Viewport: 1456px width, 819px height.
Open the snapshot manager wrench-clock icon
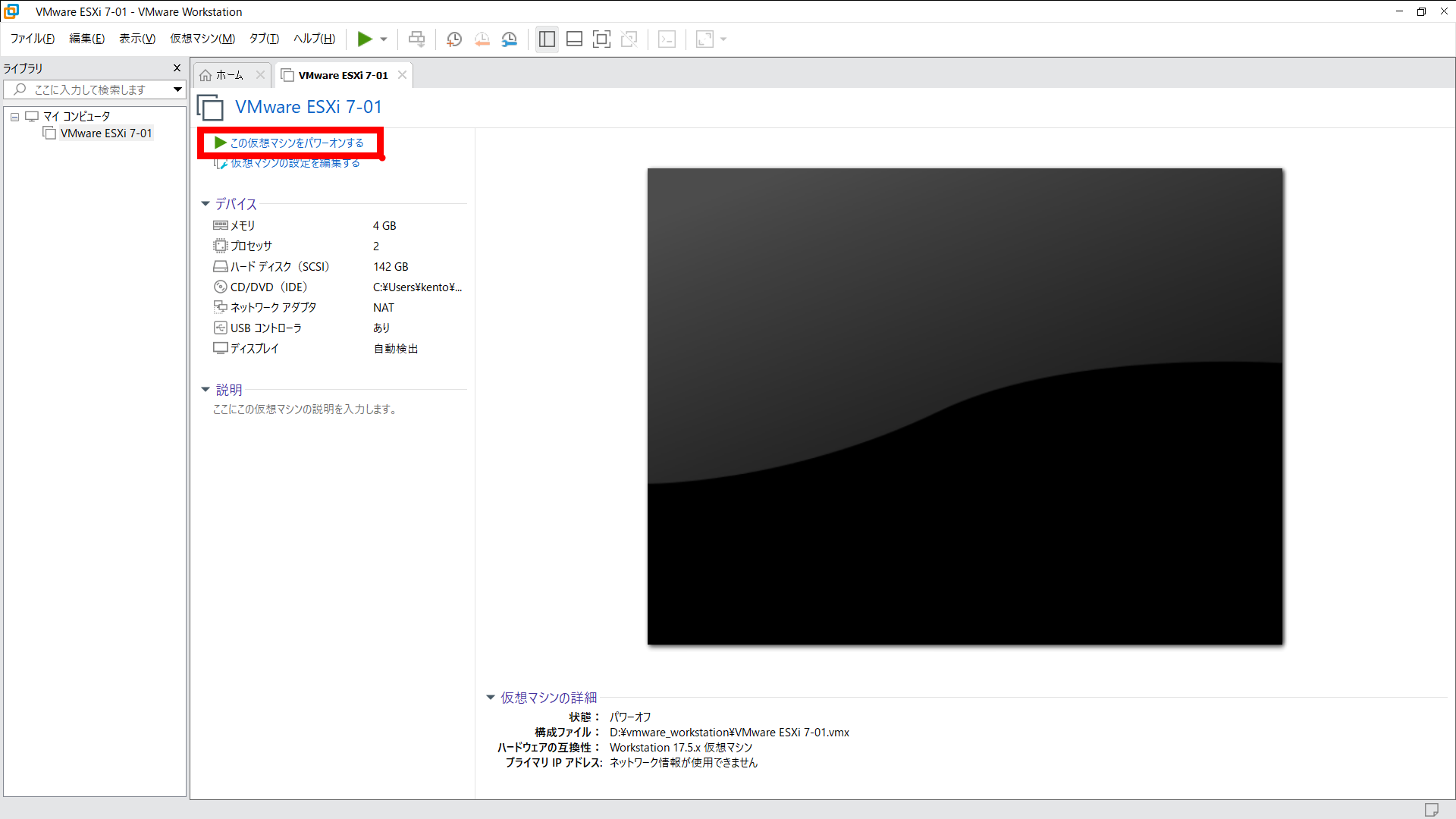tap(510, 39)
